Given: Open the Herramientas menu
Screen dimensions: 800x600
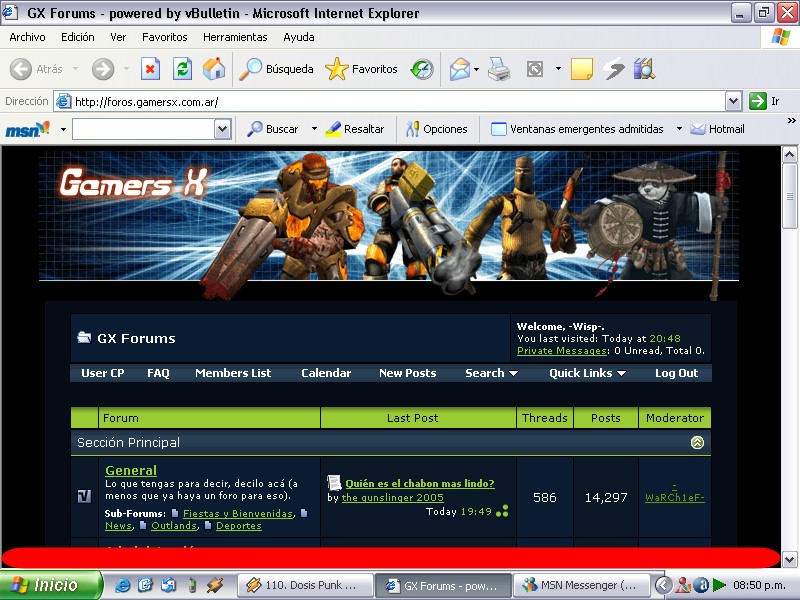Looking at the screenshot, I should point(235,37).
